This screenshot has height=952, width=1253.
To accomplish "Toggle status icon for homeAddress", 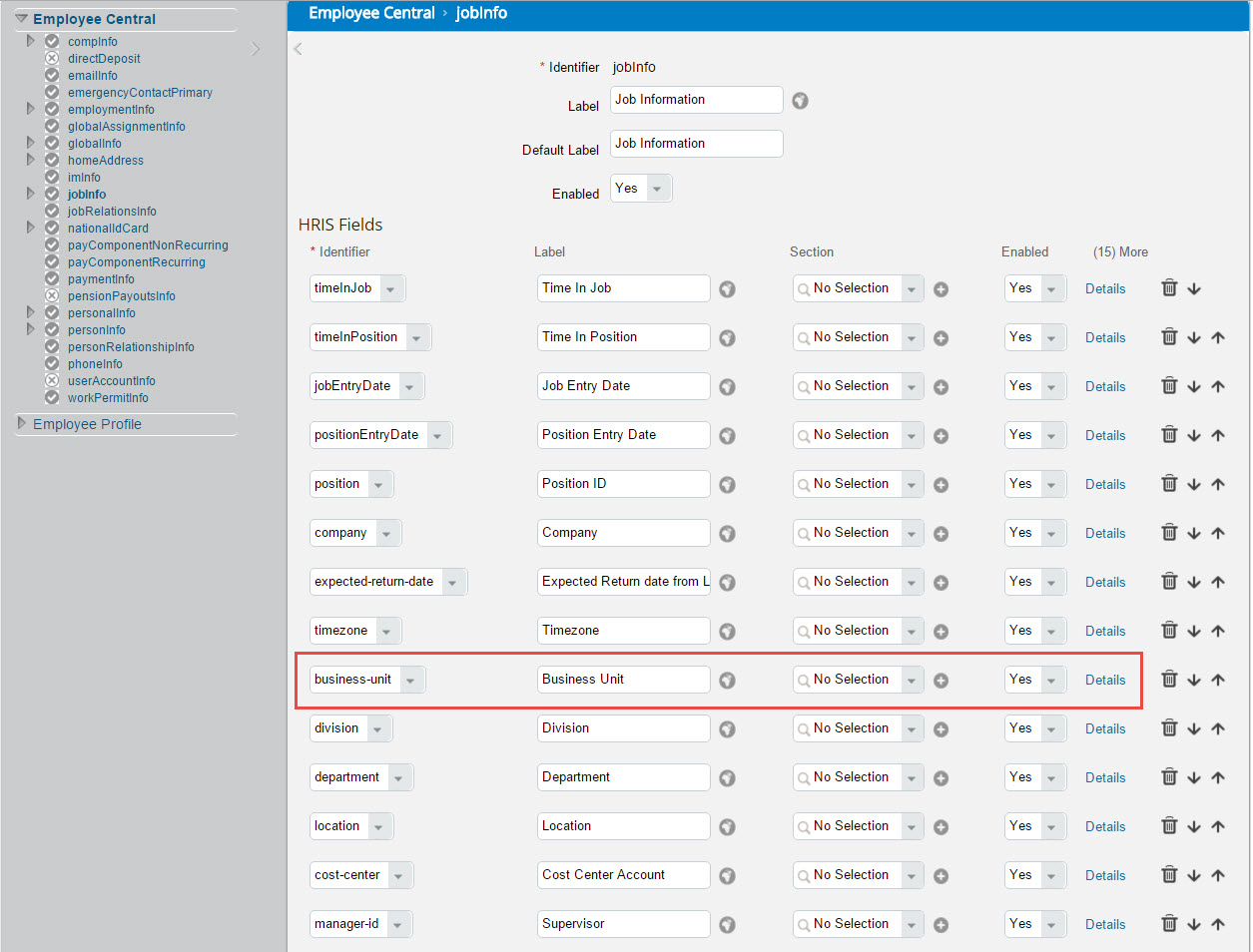I will (x=52, y=160).
